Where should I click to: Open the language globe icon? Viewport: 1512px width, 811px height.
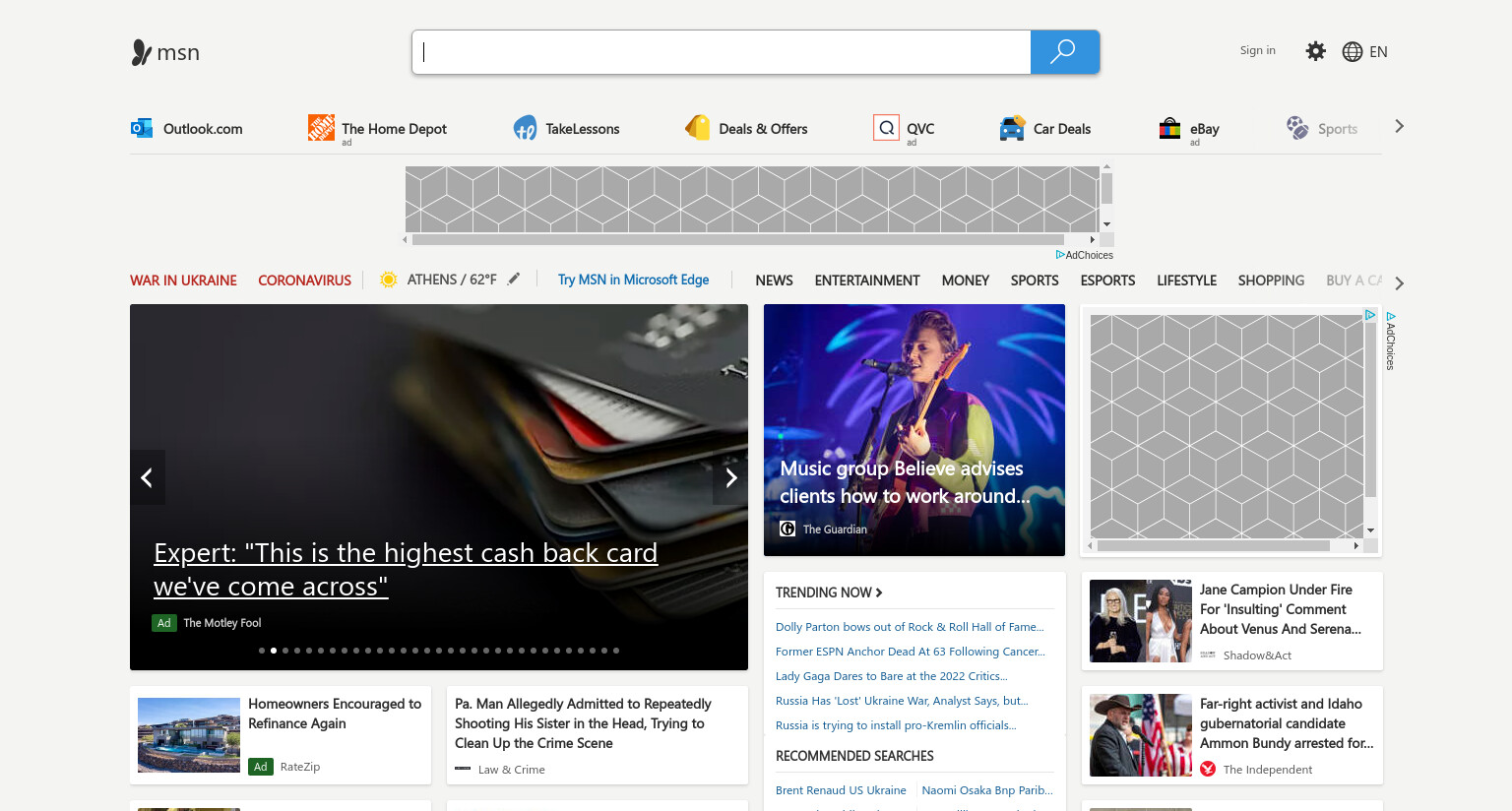click(x=1353, y=52)
